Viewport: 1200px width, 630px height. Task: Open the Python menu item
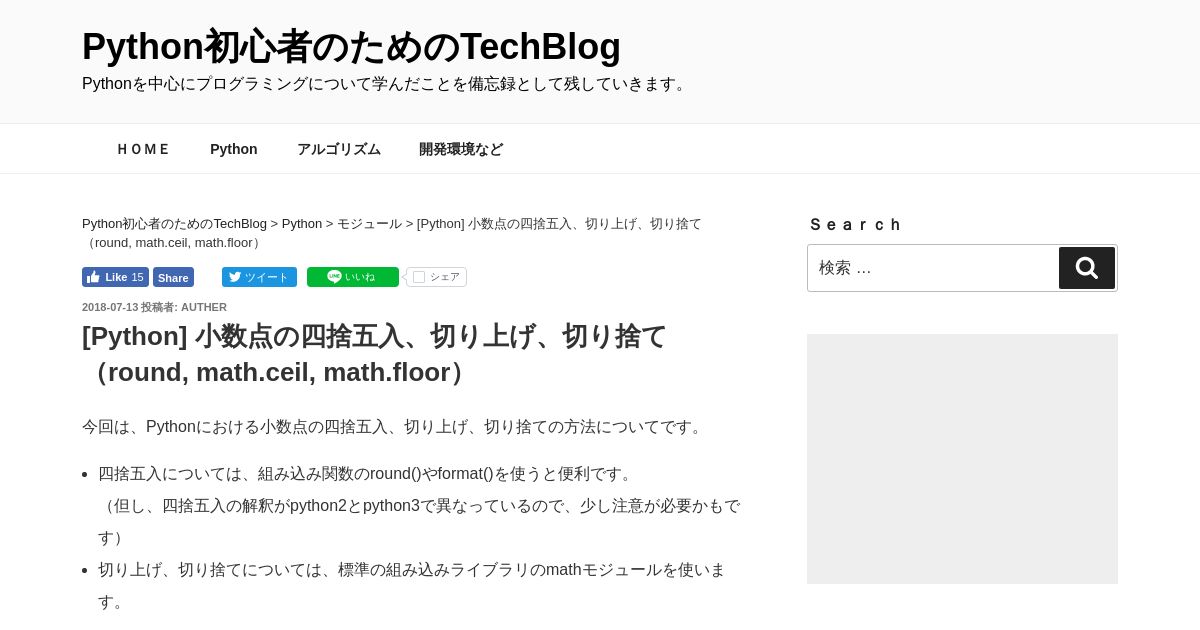click(x=234, y=149)
